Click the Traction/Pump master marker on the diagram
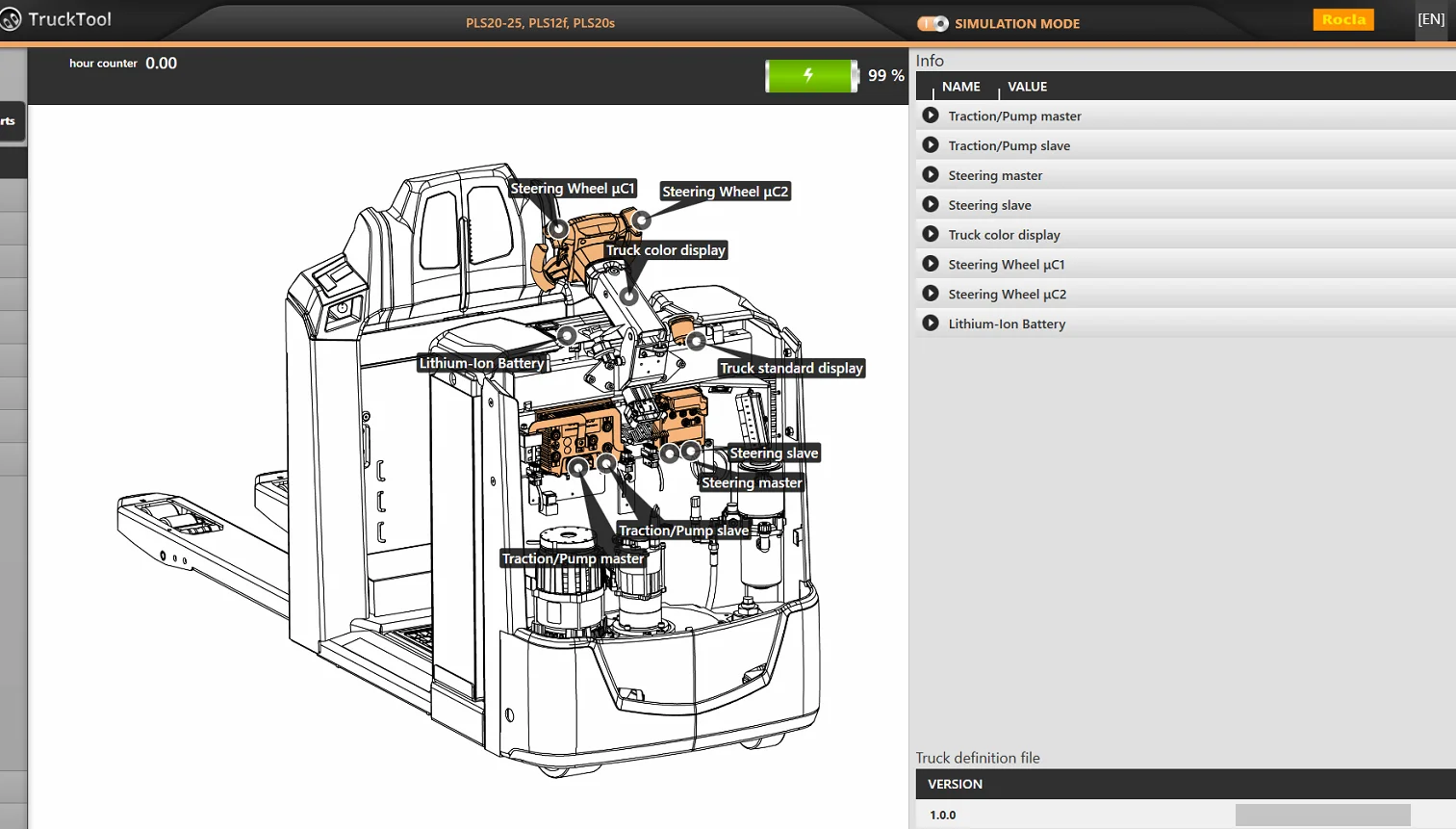Screen dimensions: 1456x829 coord(578,466)
